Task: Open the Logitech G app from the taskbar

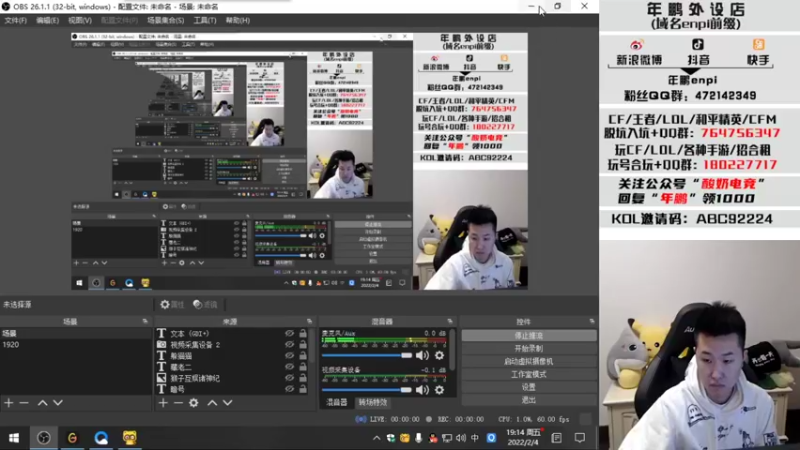Action: tap(72, 438)
